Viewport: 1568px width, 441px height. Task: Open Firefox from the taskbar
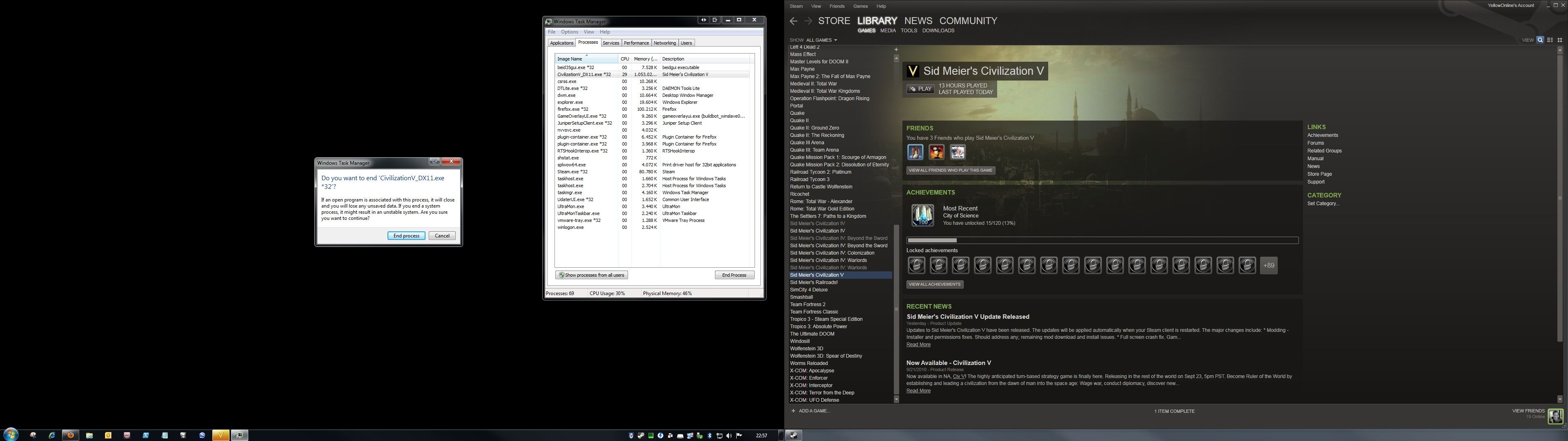tap(71, 436)
